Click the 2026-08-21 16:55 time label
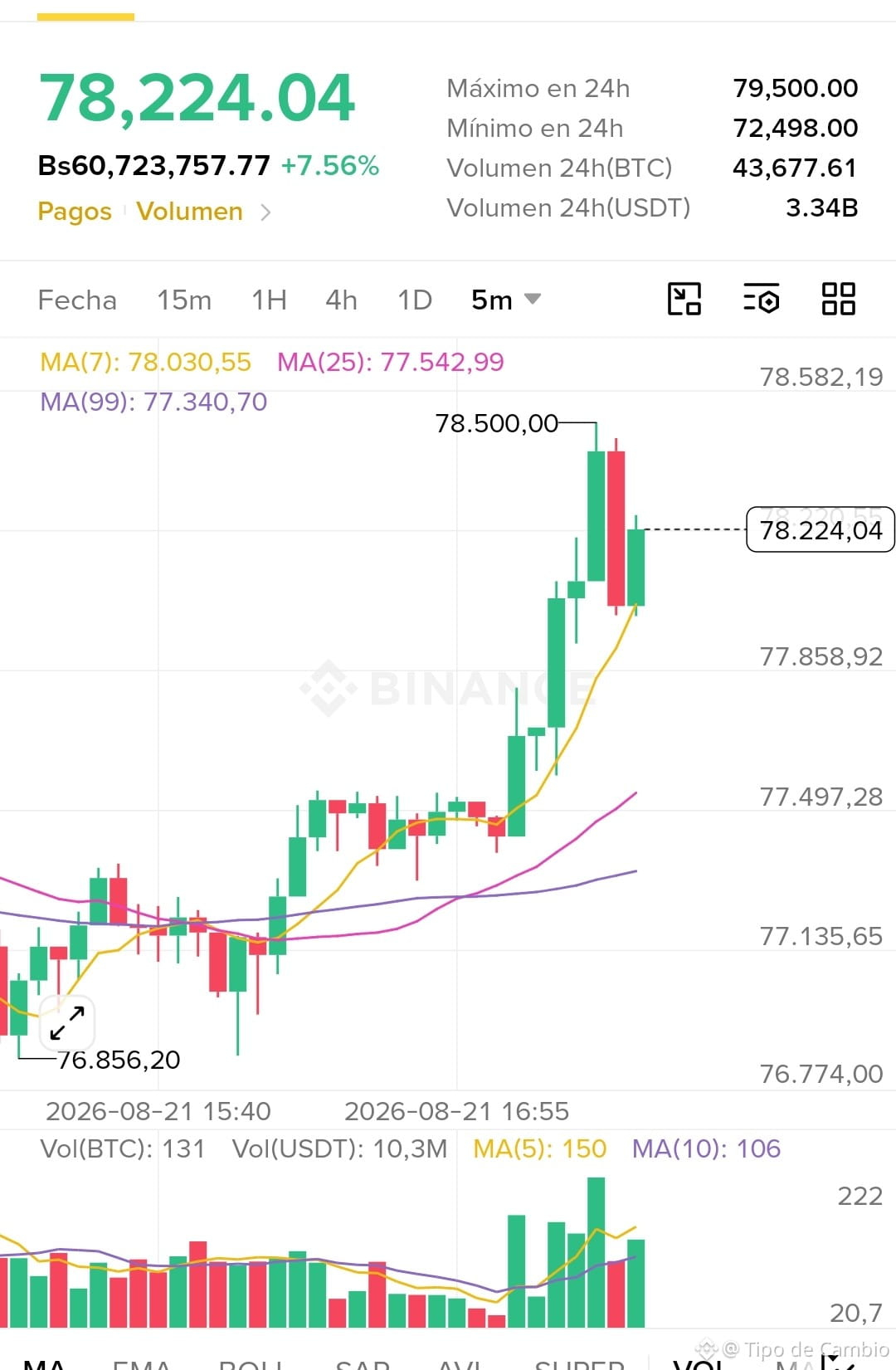This screenshot has height=1370, width=896. click(x=456, y=1111)
